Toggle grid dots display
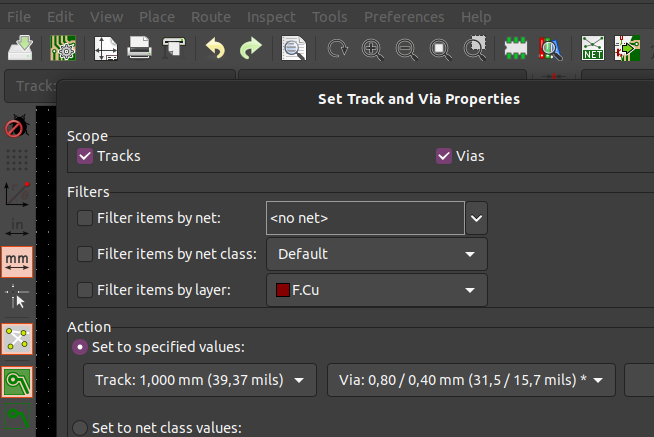This screenshot has height=437, width=654. [17, 160]
